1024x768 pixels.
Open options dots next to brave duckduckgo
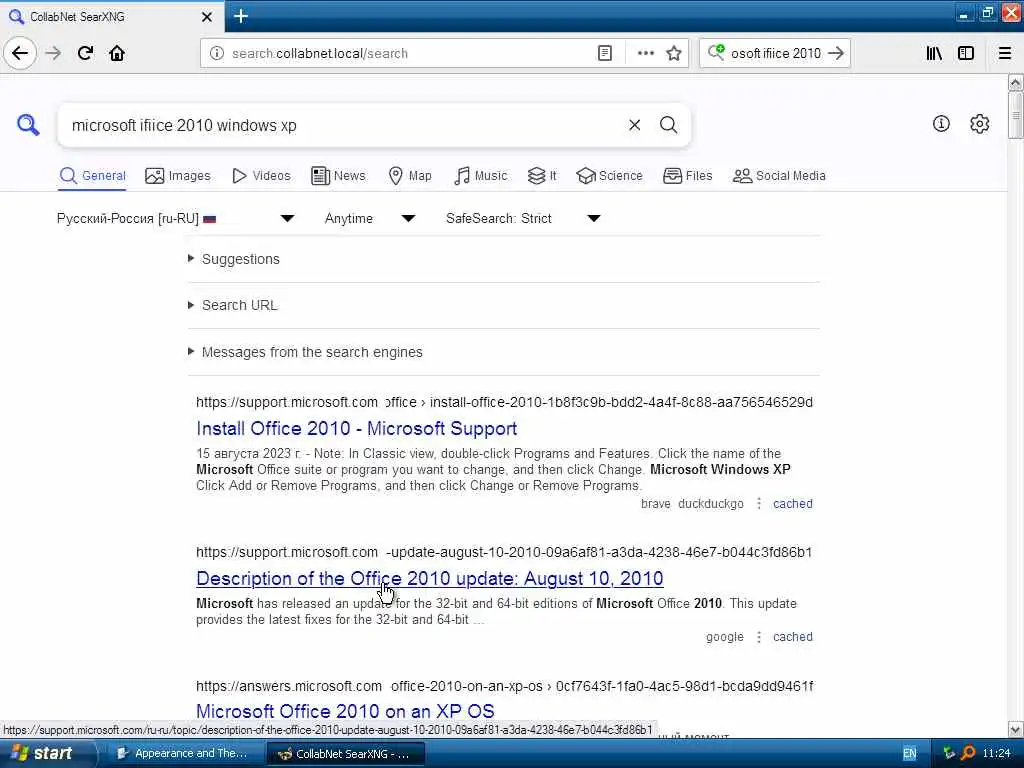[758, 504]
